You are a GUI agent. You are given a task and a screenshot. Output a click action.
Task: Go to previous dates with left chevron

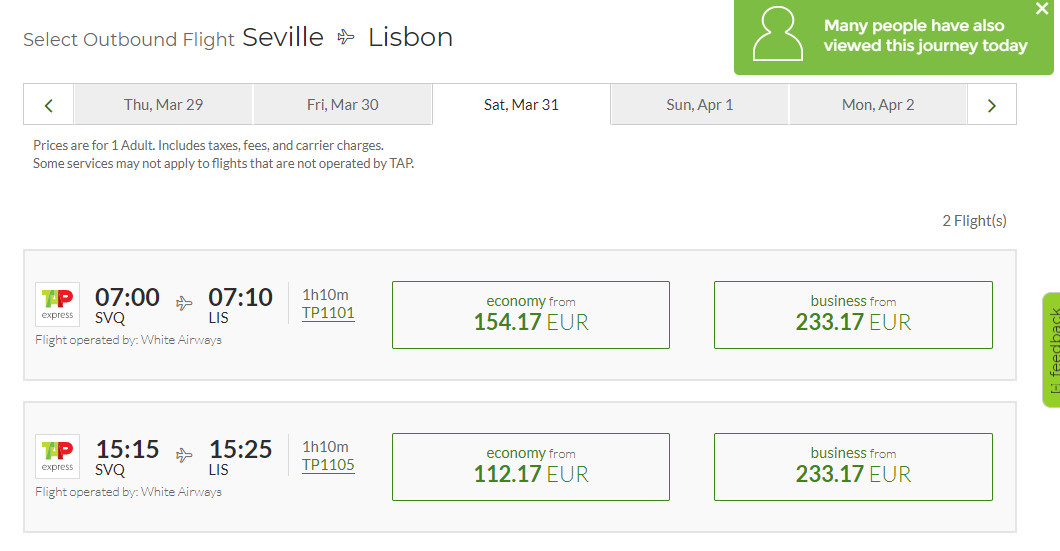(49, 105)
